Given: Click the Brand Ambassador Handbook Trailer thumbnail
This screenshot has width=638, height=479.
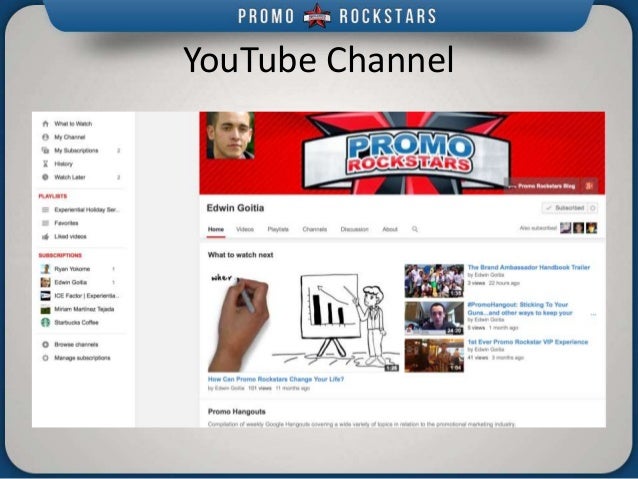Looking at the screenshot, I should coord(434,281).
